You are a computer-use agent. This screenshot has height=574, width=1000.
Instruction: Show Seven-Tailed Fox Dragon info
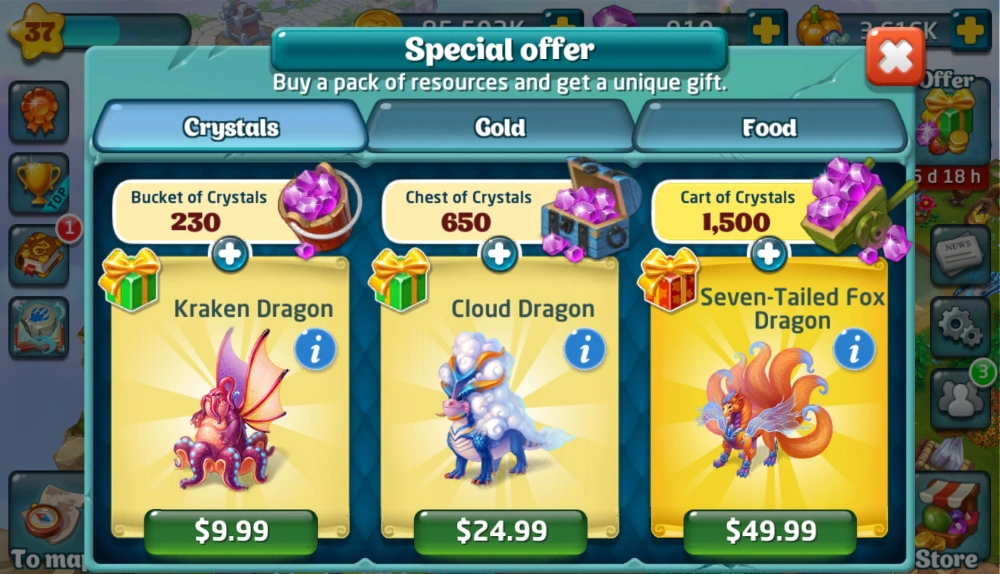tap(855, 350)
